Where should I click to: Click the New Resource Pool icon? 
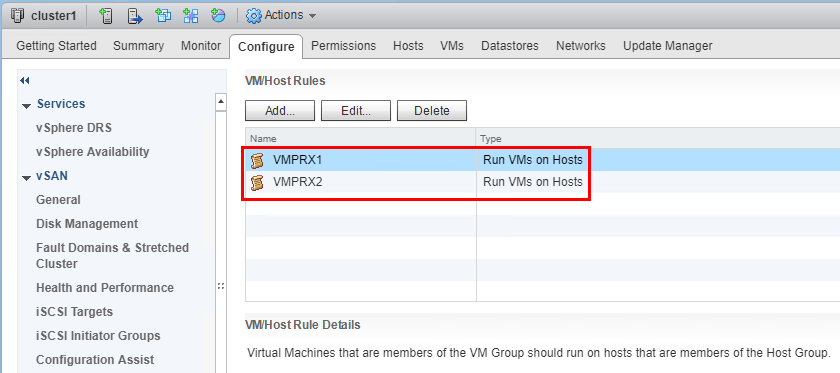[x=218, y=16]
